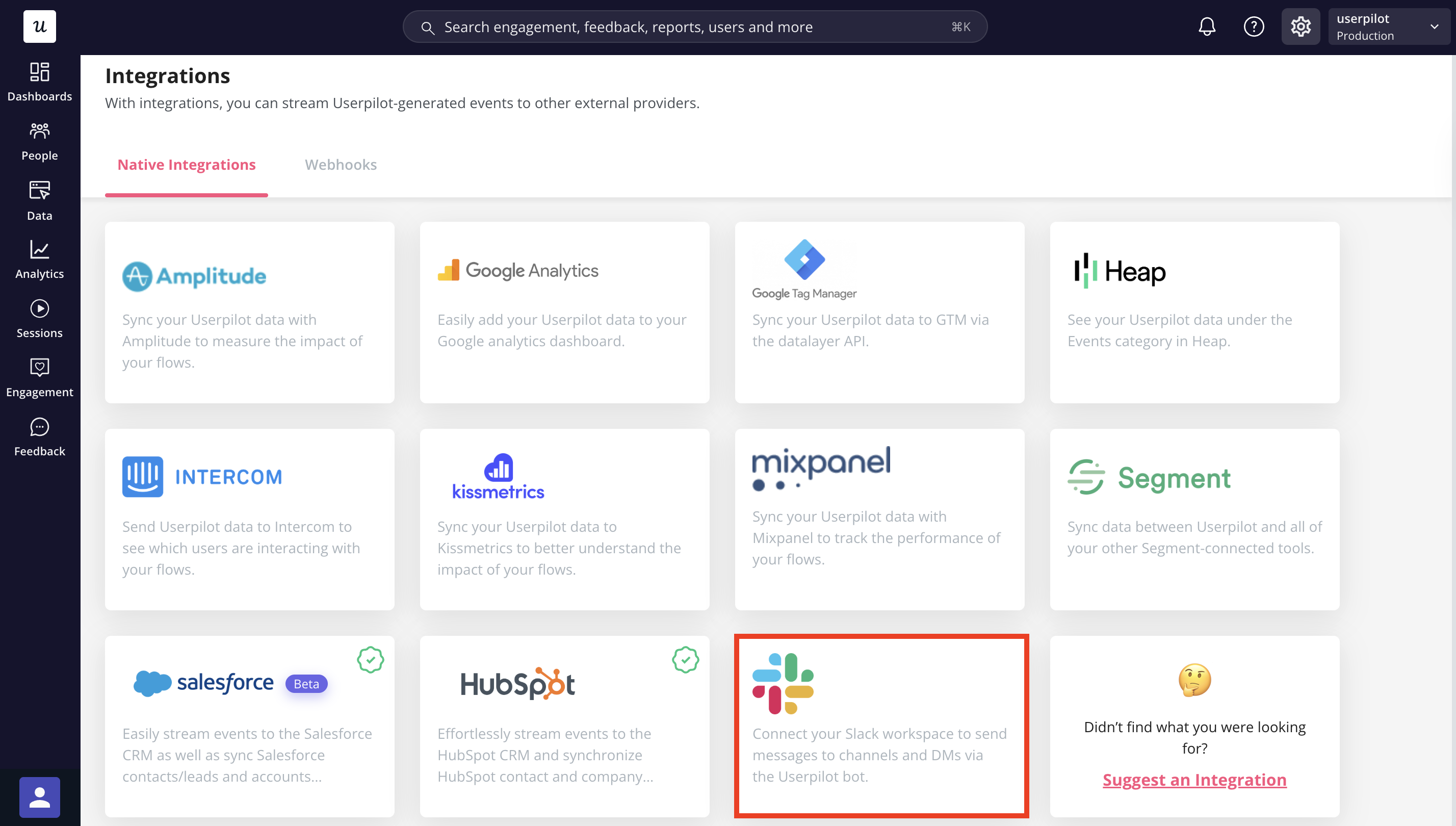Image resolution: width=1456 pixels, height=826 pixels.
Task: Open Feedback from the sidebar
Action: point(39,437)
